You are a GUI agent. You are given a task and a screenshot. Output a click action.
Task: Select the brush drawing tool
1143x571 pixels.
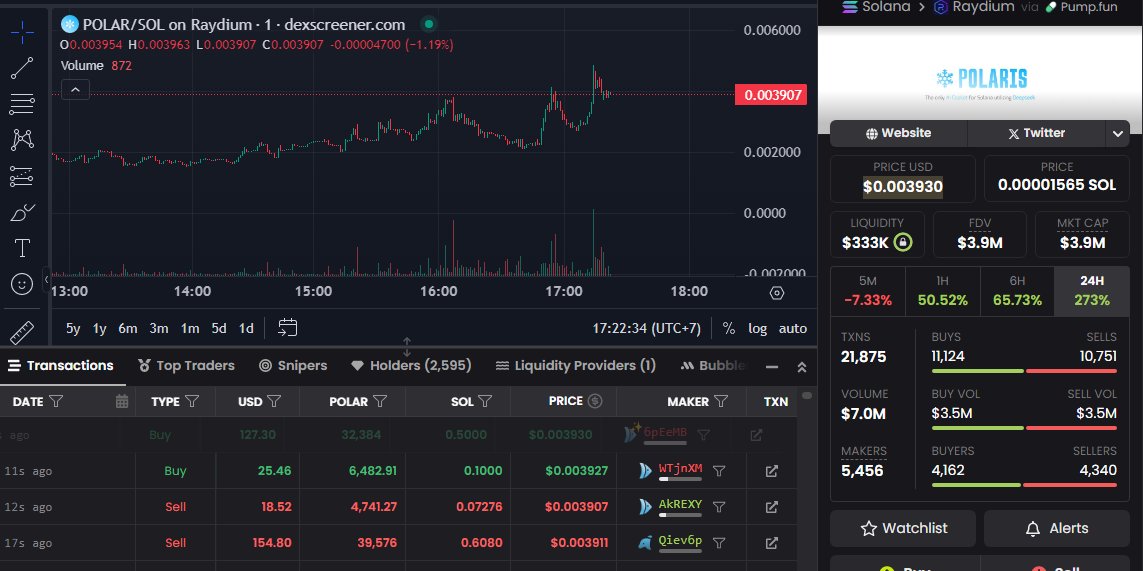coord(22,212)
